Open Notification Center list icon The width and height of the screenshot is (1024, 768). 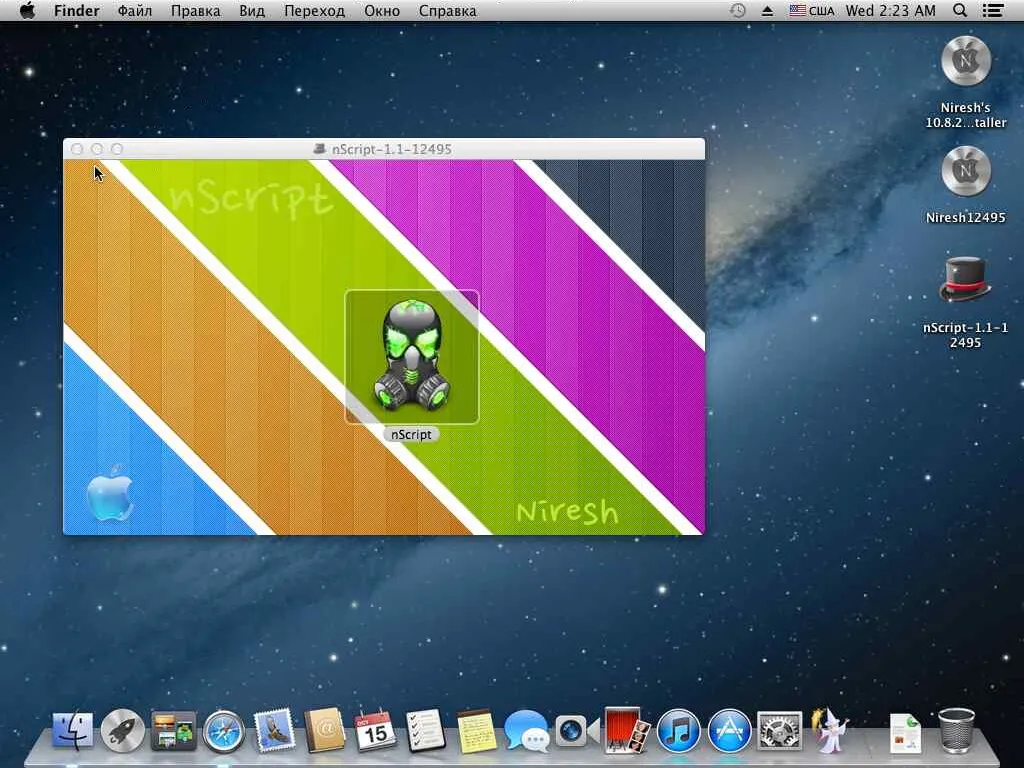pyautogui.click(x=993, y=10)
